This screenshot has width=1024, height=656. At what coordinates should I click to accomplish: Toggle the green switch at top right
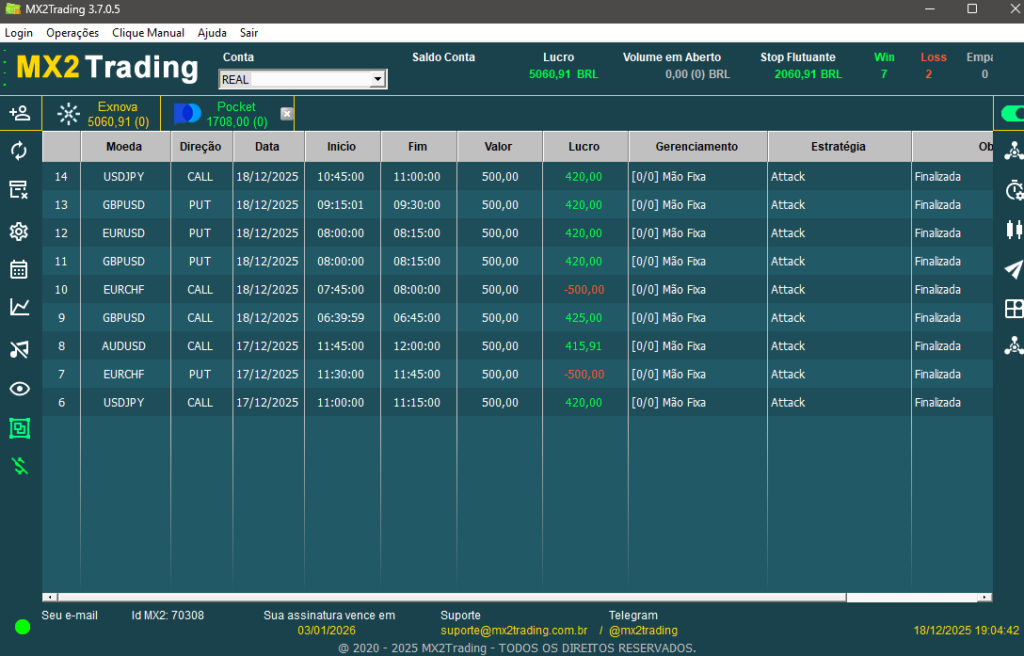(x=1012, y=114)
